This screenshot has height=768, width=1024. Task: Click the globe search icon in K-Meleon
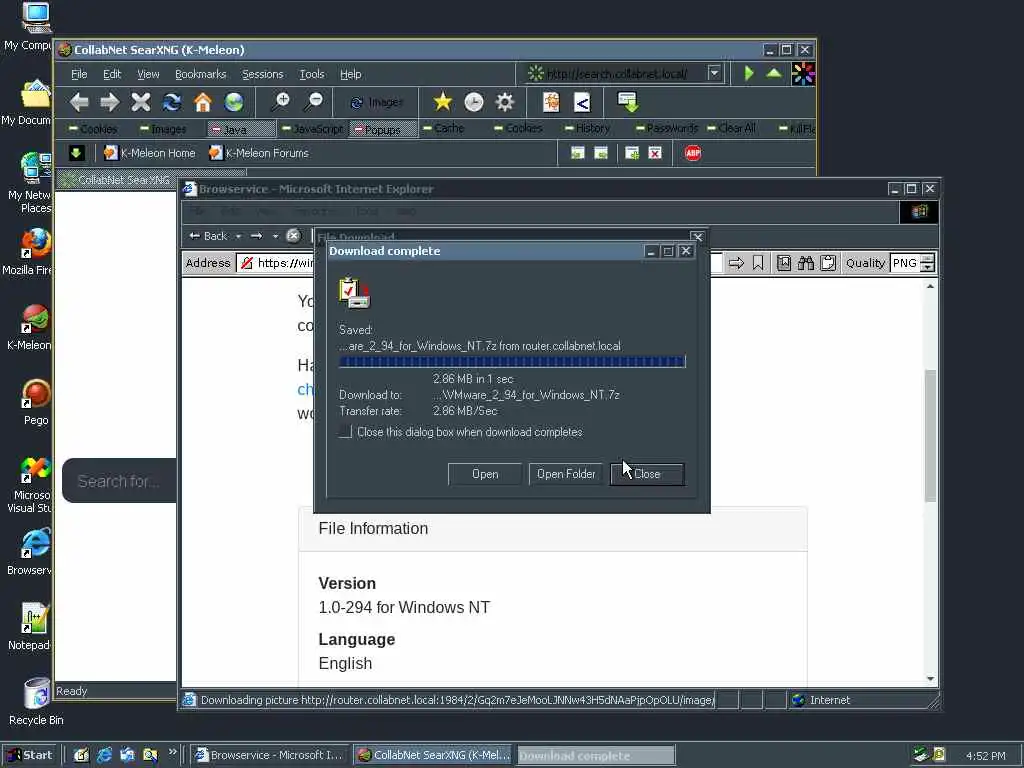(234, 102)
